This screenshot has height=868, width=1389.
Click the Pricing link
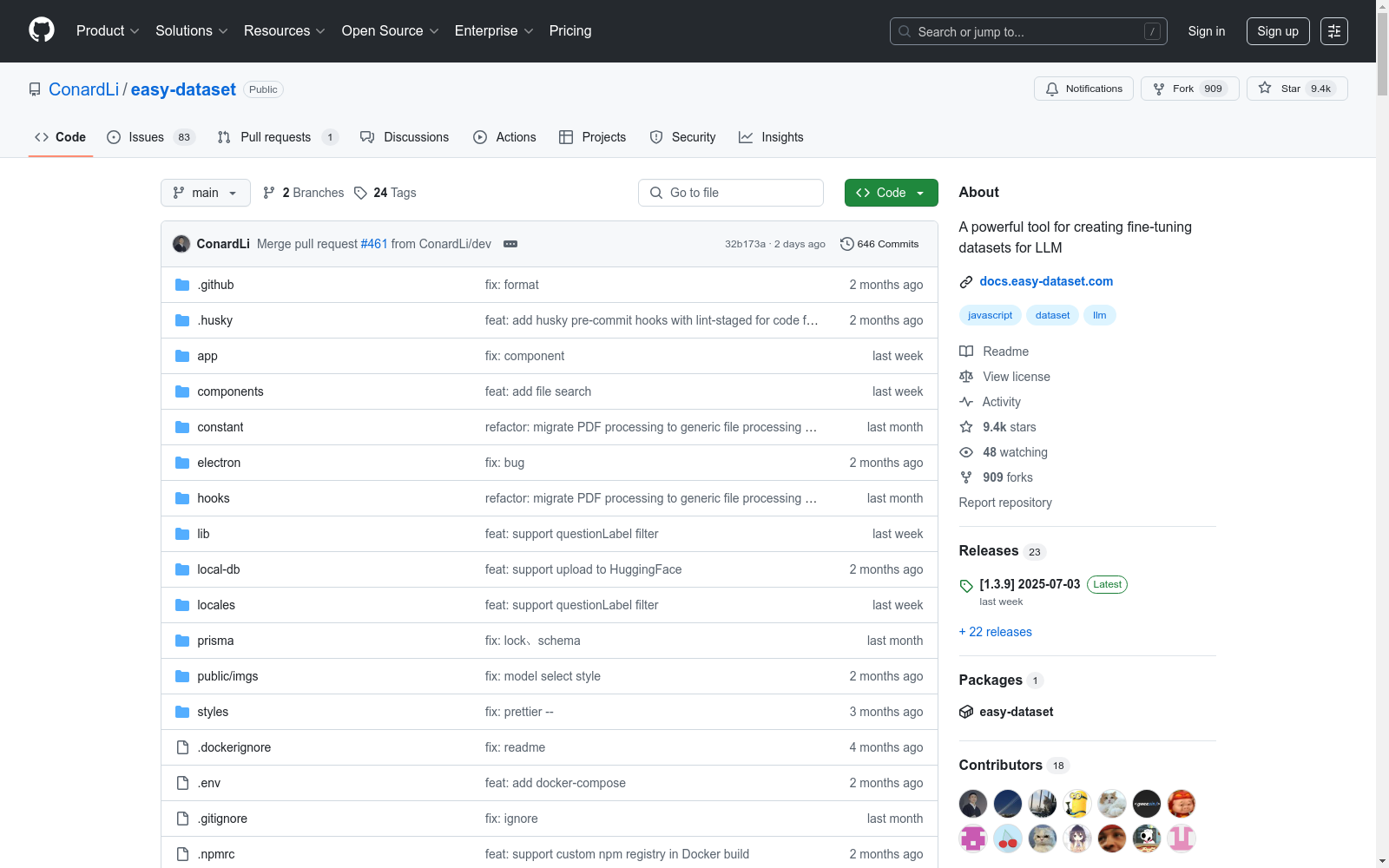click(x=570, y=31)
